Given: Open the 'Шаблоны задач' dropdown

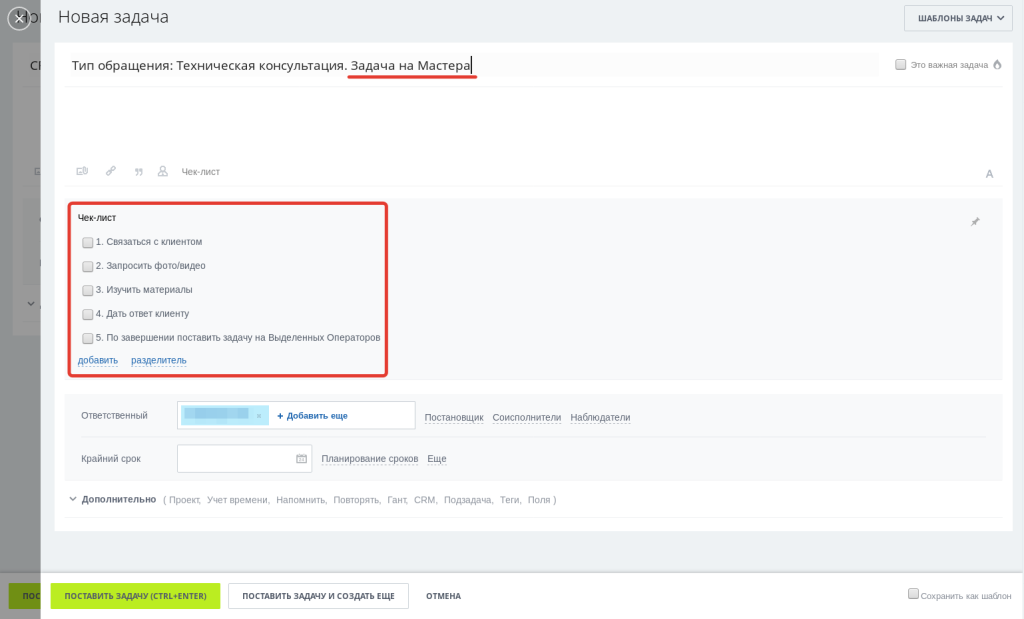Looking at the screenshot, I should pos(958,18).
